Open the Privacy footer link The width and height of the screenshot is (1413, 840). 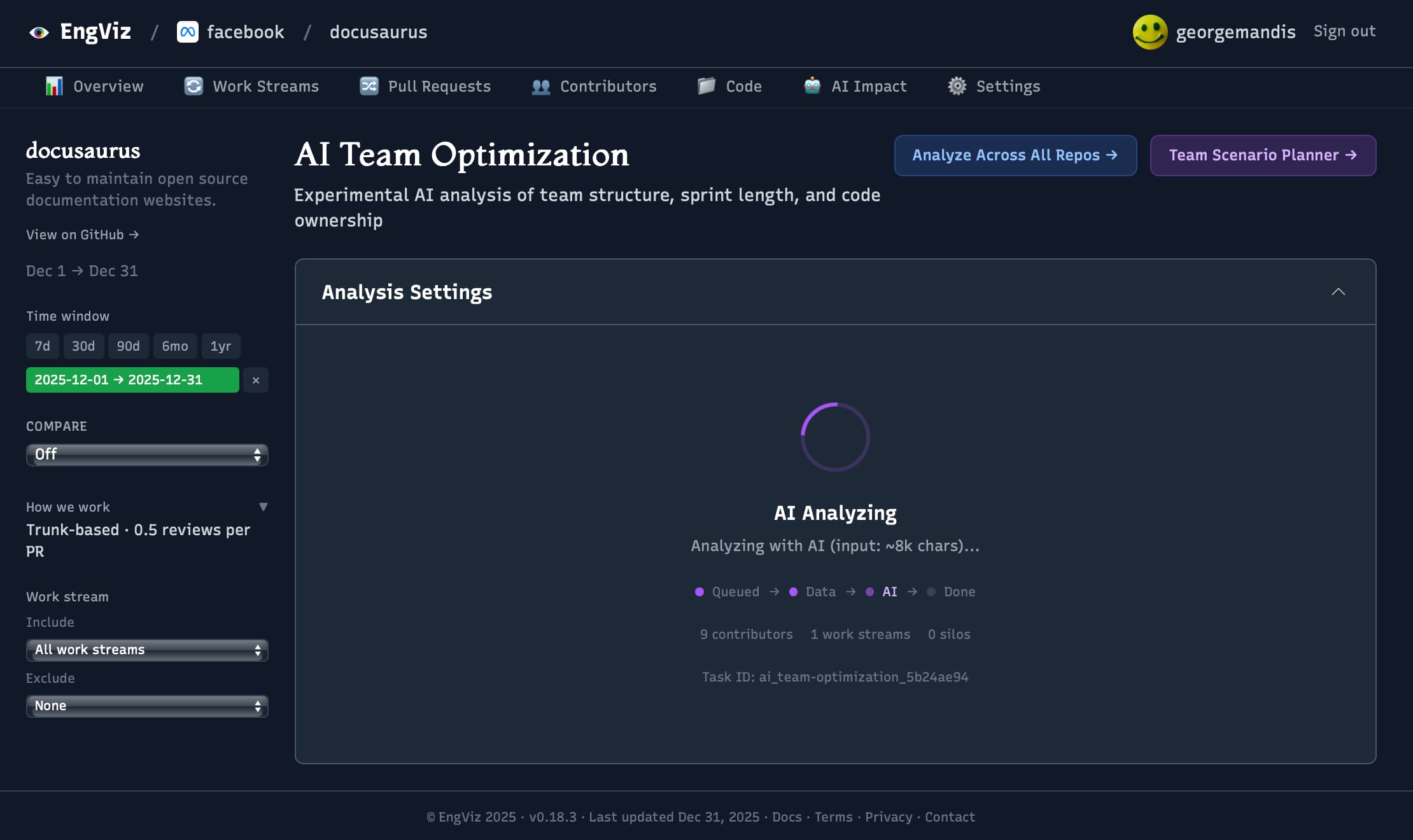pyautogui.click(x=889, y=817)
